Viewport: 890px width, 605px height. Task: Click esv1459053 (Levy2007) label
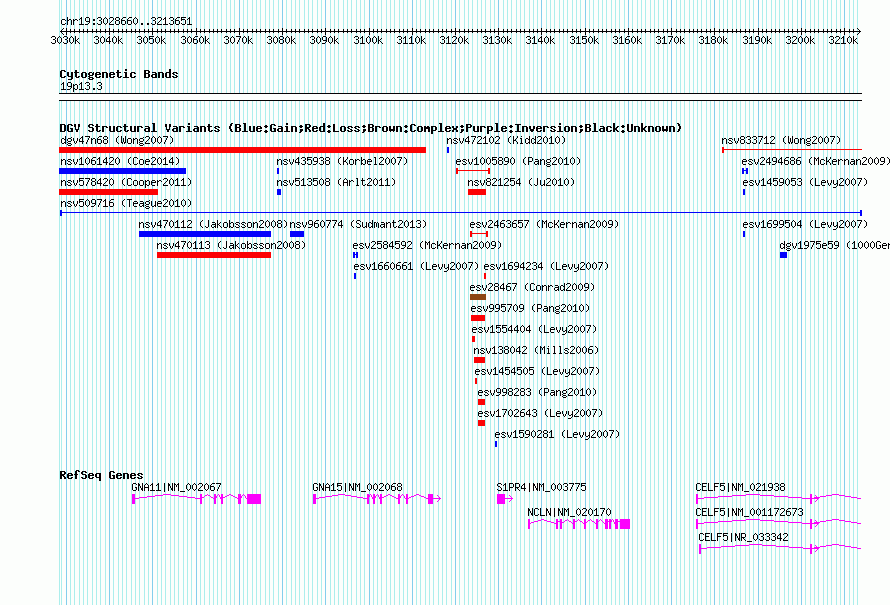[x=805, y=182]
